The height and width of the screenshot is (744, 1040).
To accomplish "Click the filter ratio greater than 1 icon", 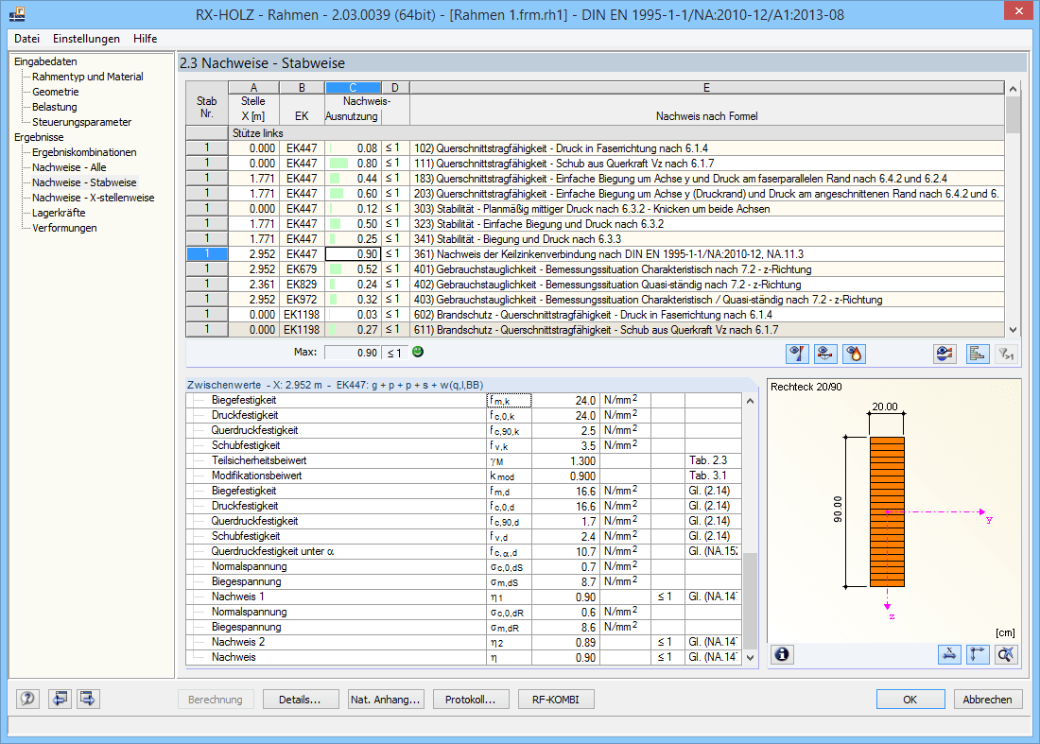I will pyautogui.click(x=1007, y=354).
